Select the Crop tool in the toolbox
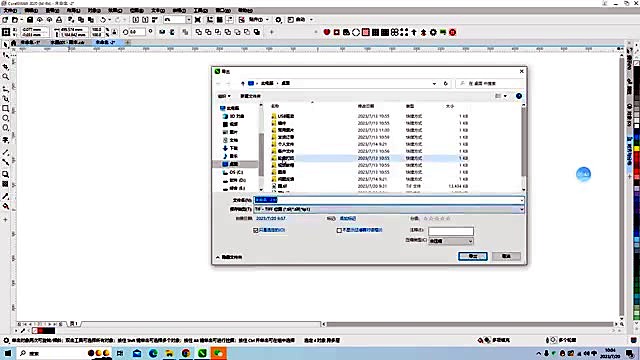Image resolution: width=640 pixels, height=360 pixels. coord(5,66)
